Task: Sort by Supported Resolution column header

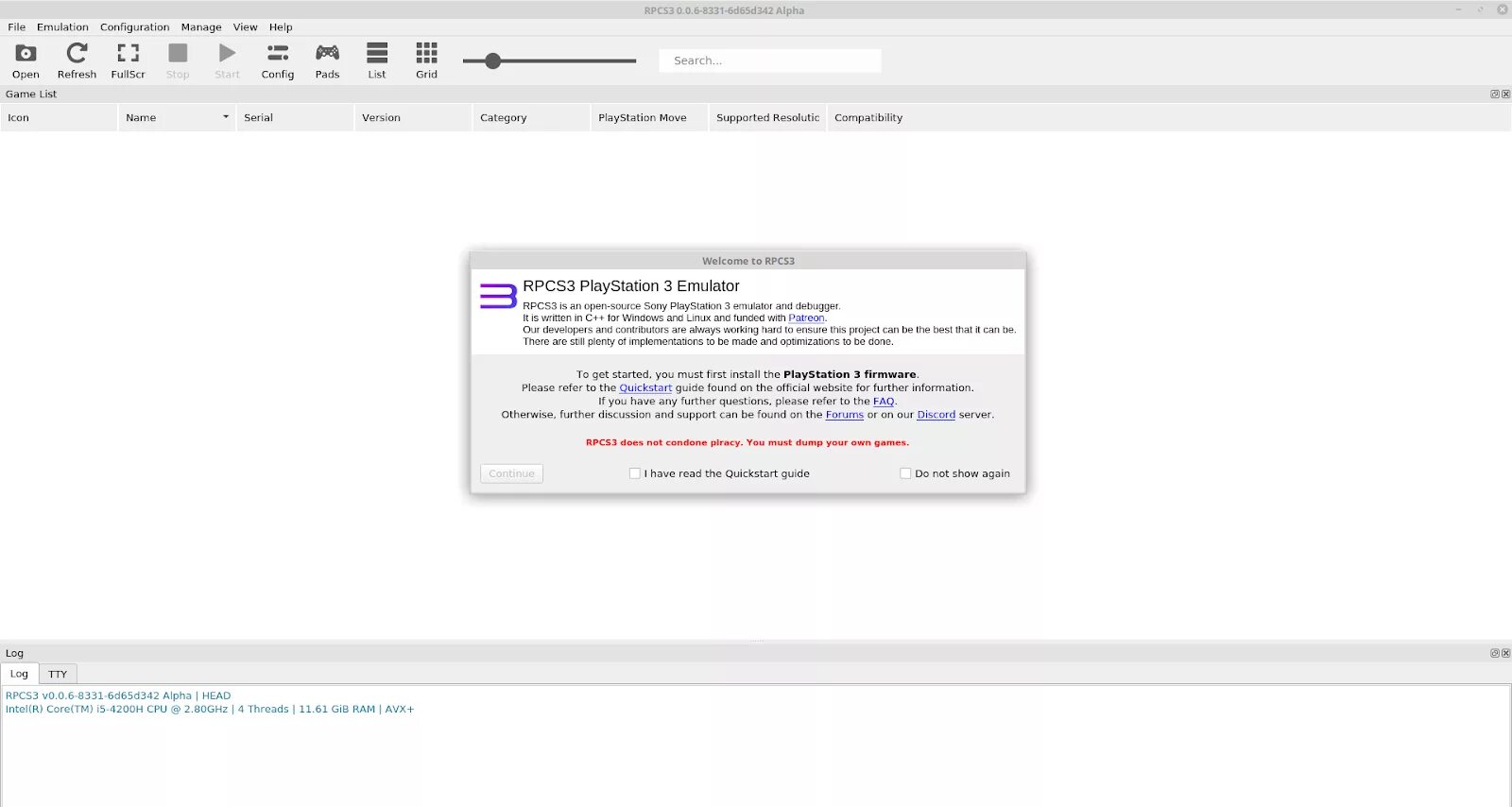Action: 767,118
